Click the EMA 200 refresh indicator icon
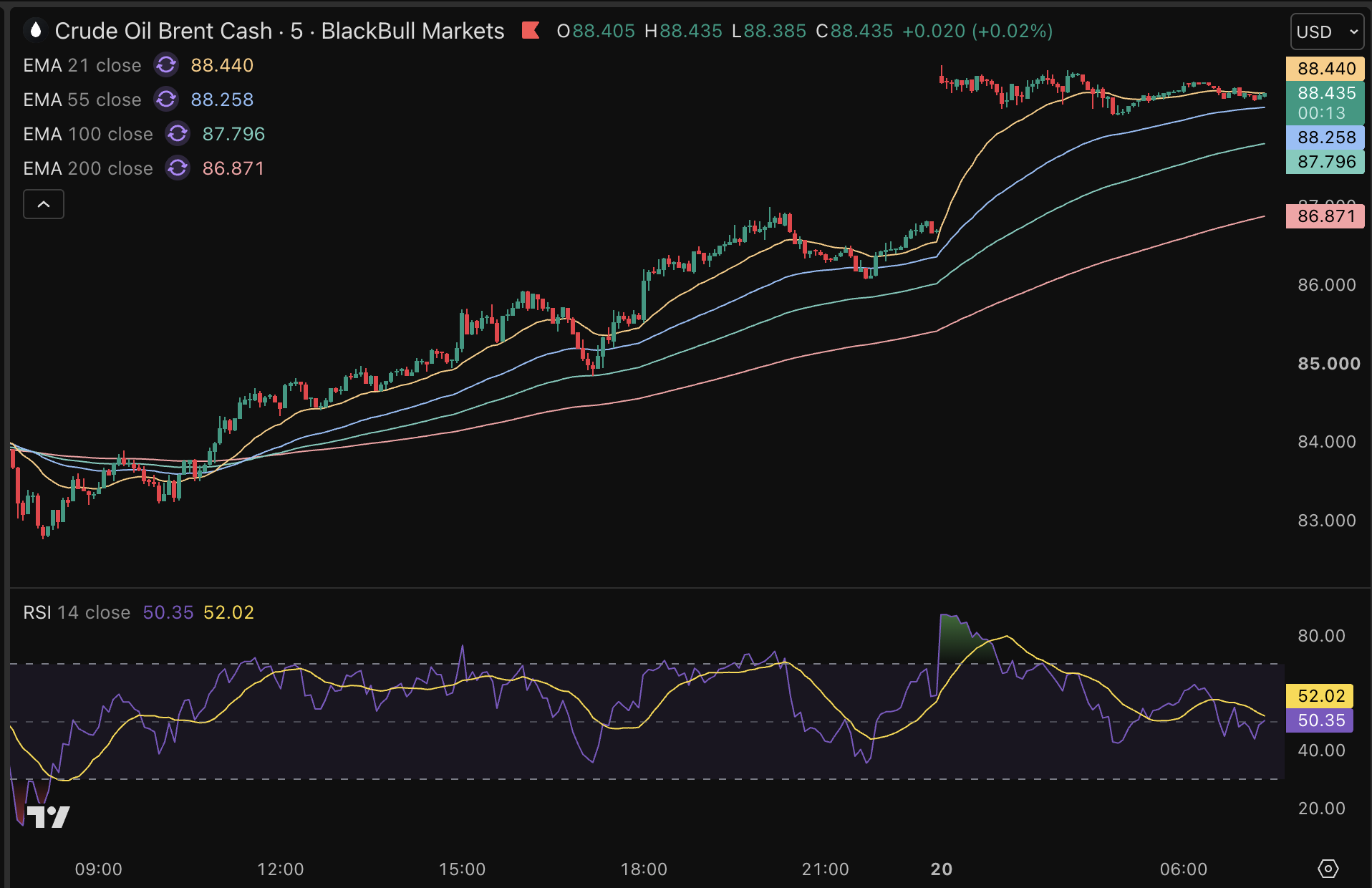Viewport: 1372px width, 888px height. click(x=178, y=168)
